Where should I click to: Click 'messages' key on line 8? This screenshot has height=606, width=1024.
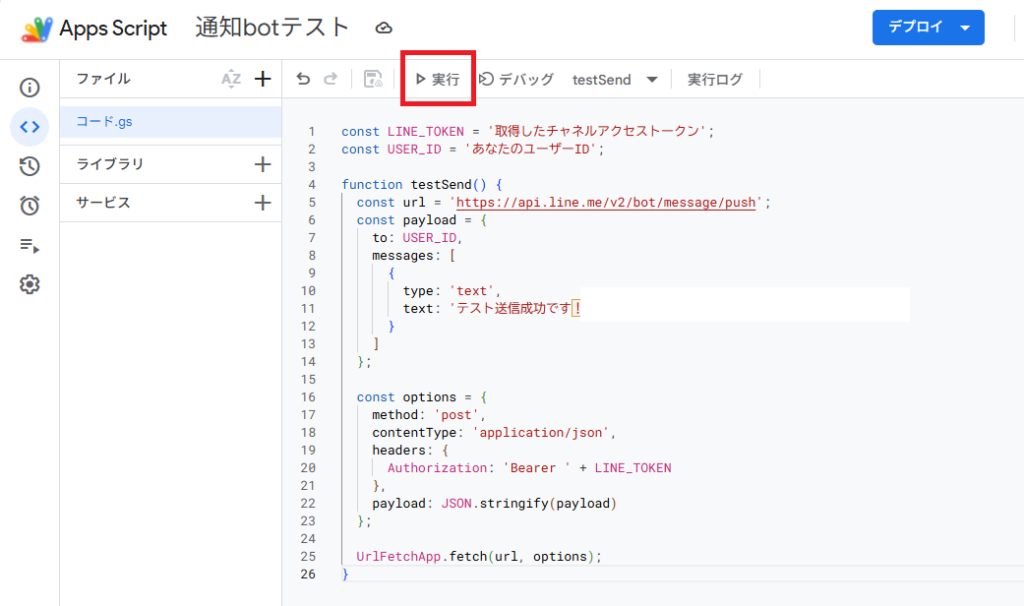pyautogui.click(x=402, y=255)
